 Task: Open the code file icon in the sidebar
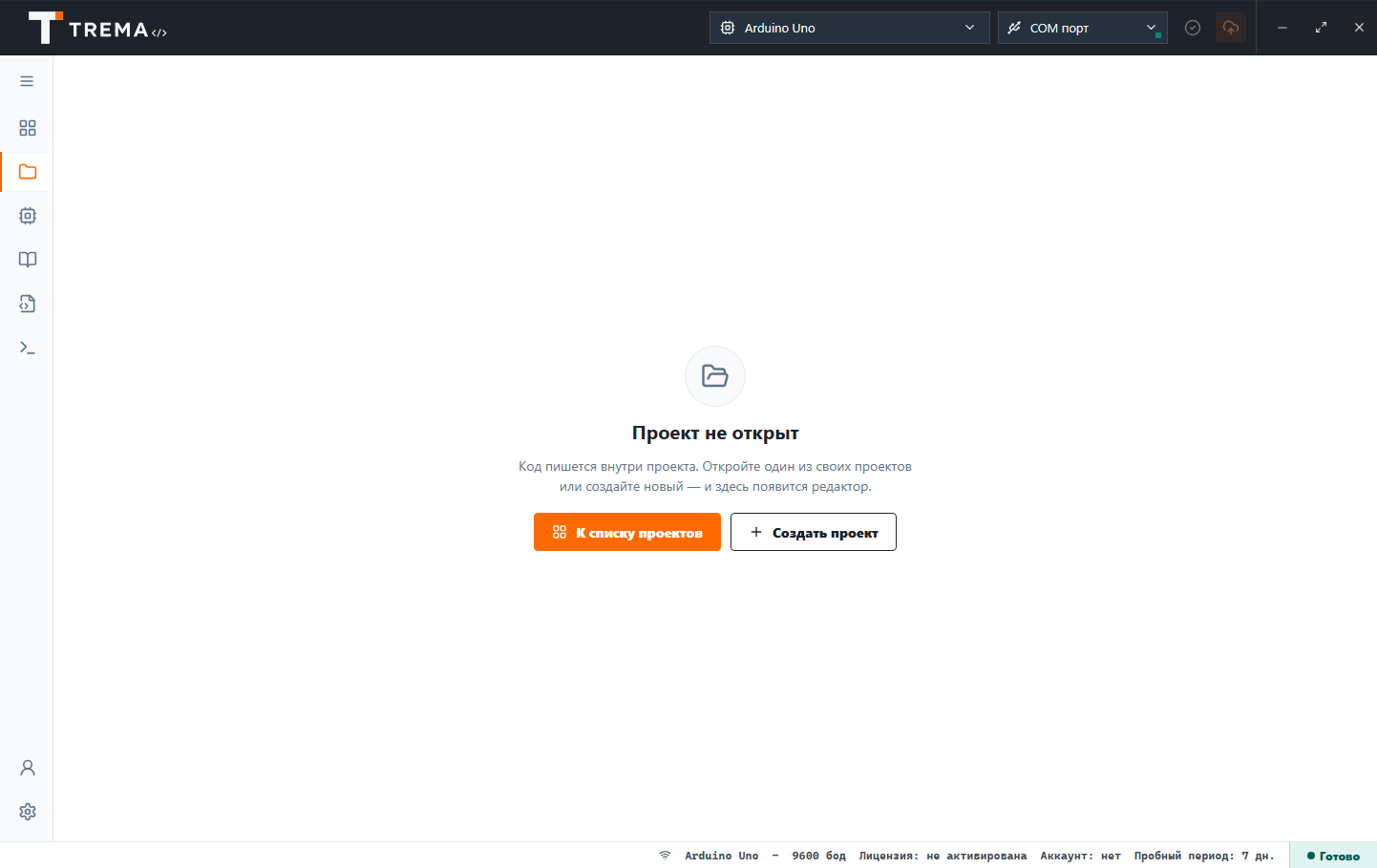coord(28,304)
